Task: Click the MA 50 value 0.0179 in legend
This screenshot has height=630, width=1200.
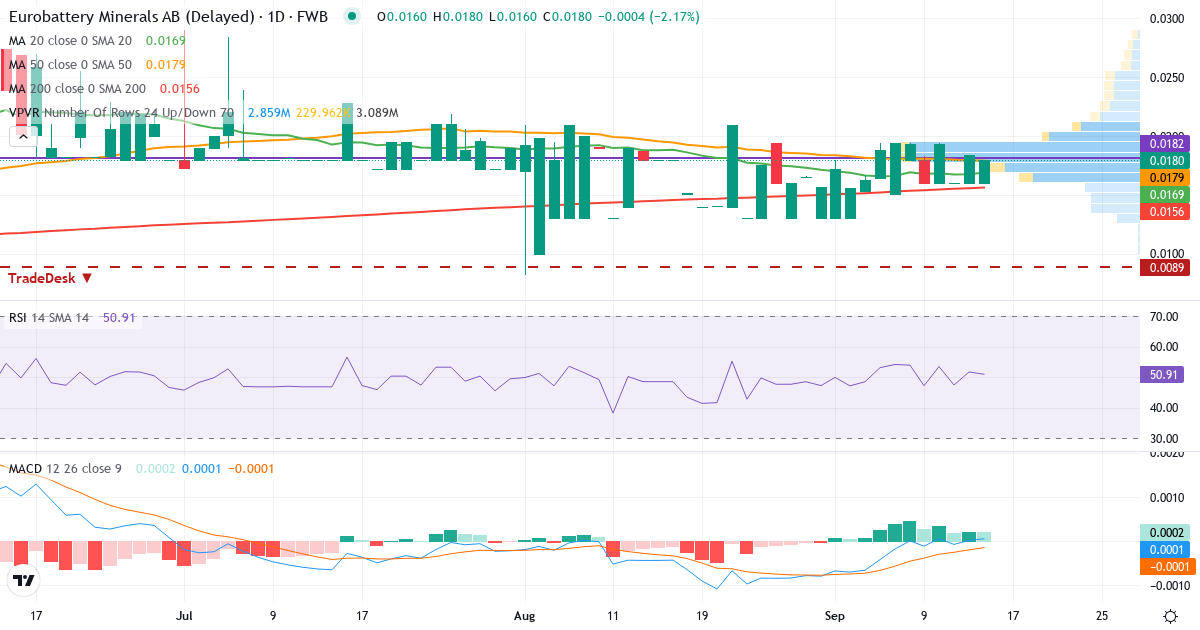Action: [166, 65]
